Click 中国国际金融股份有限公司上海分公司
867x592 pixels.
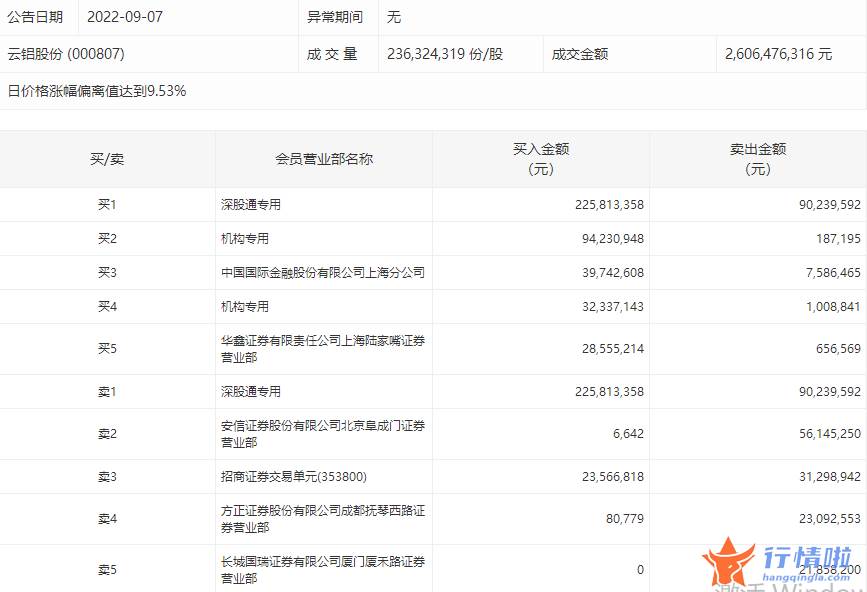323,273
